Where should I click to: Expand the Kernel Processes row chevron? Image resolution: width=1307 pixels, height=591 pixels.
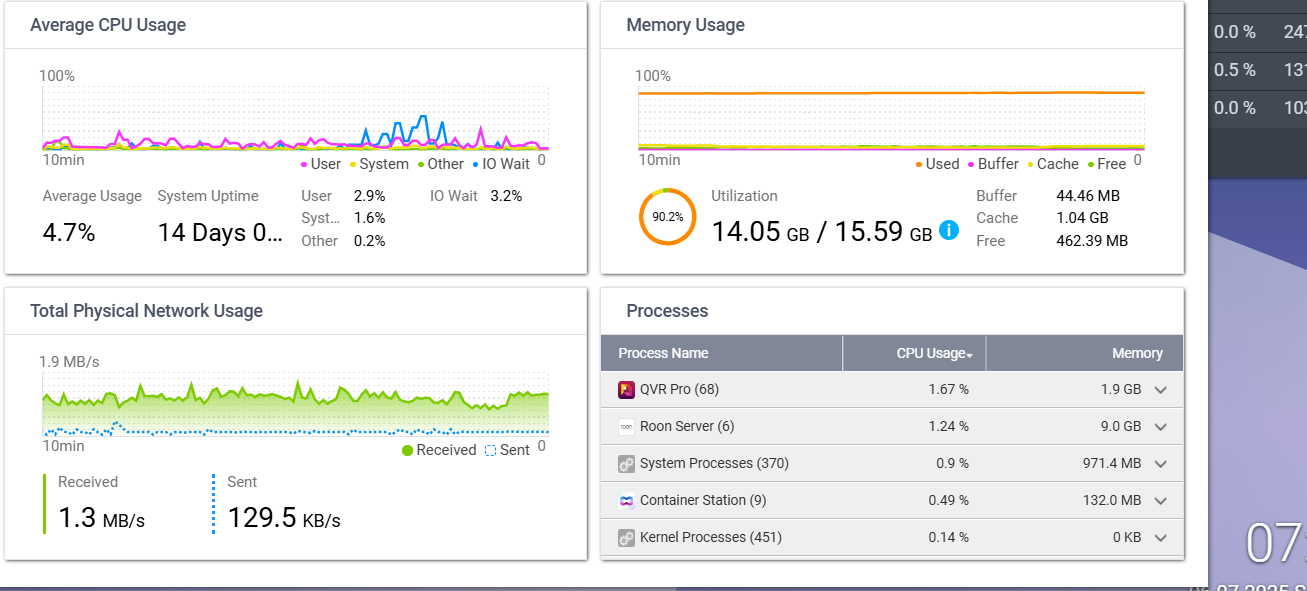point(1161,538)
